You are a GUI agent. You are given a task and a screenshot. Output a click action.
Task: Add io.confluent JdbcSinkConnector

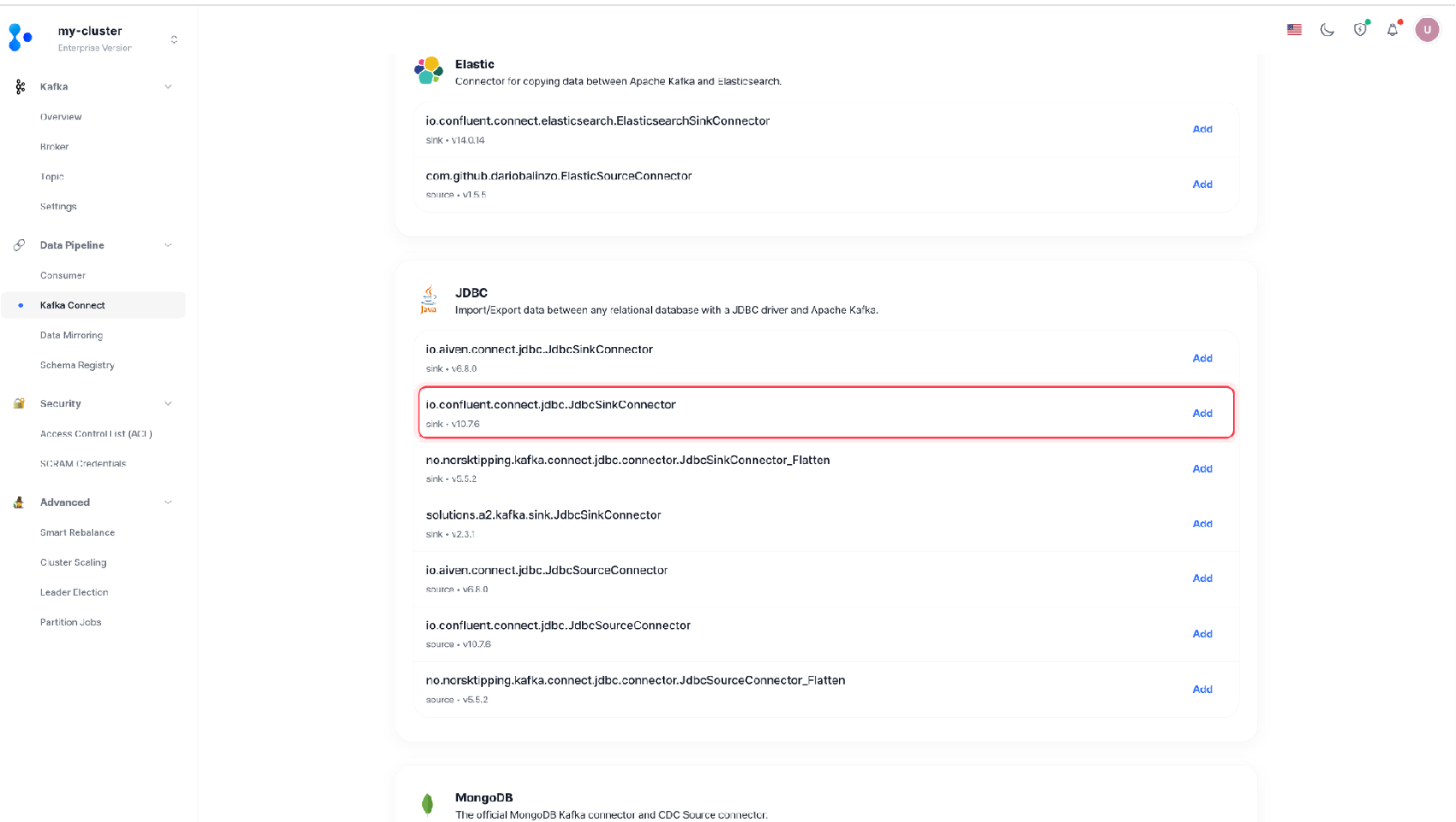(x=1202, y=414)
